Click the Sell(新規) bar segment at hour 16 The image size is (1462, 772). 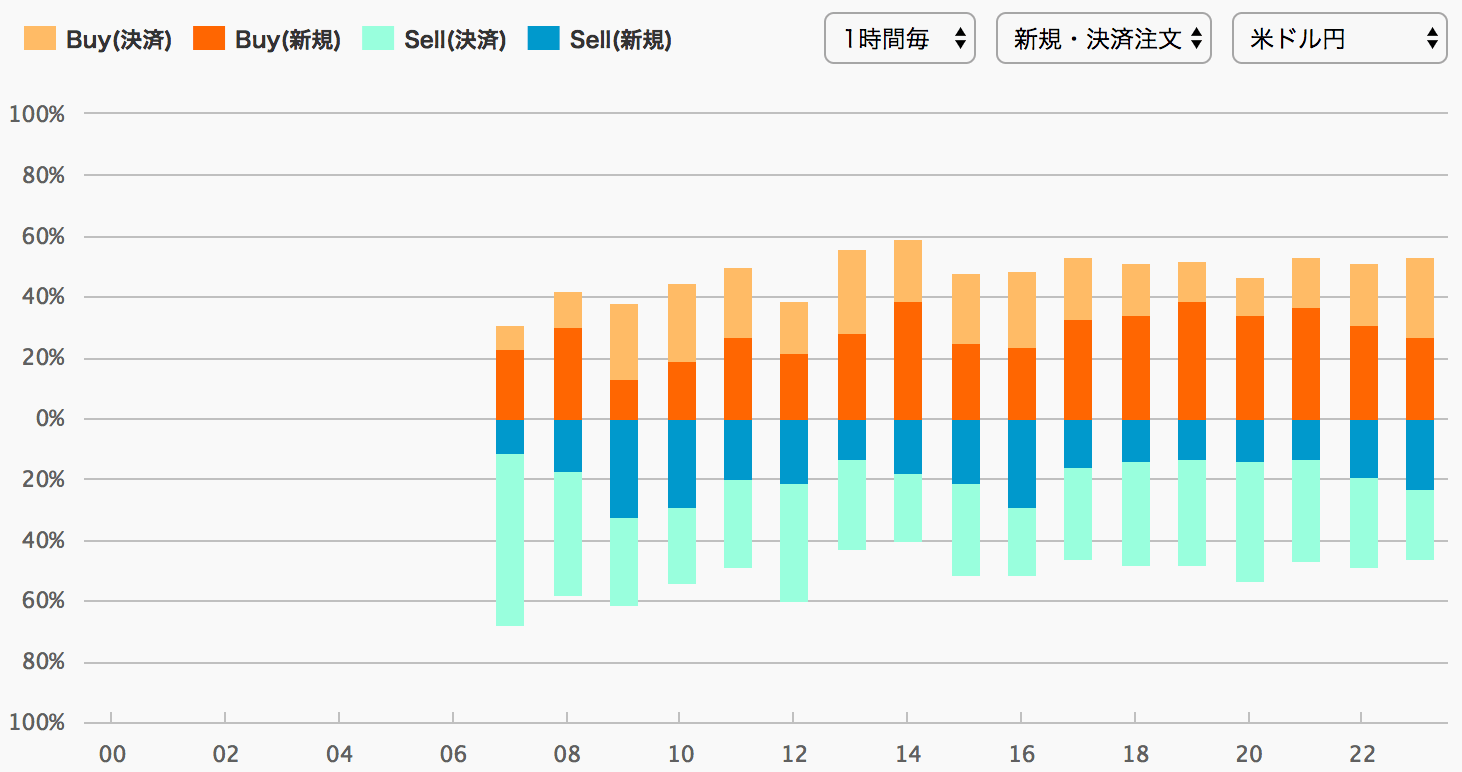point(1022,463)
